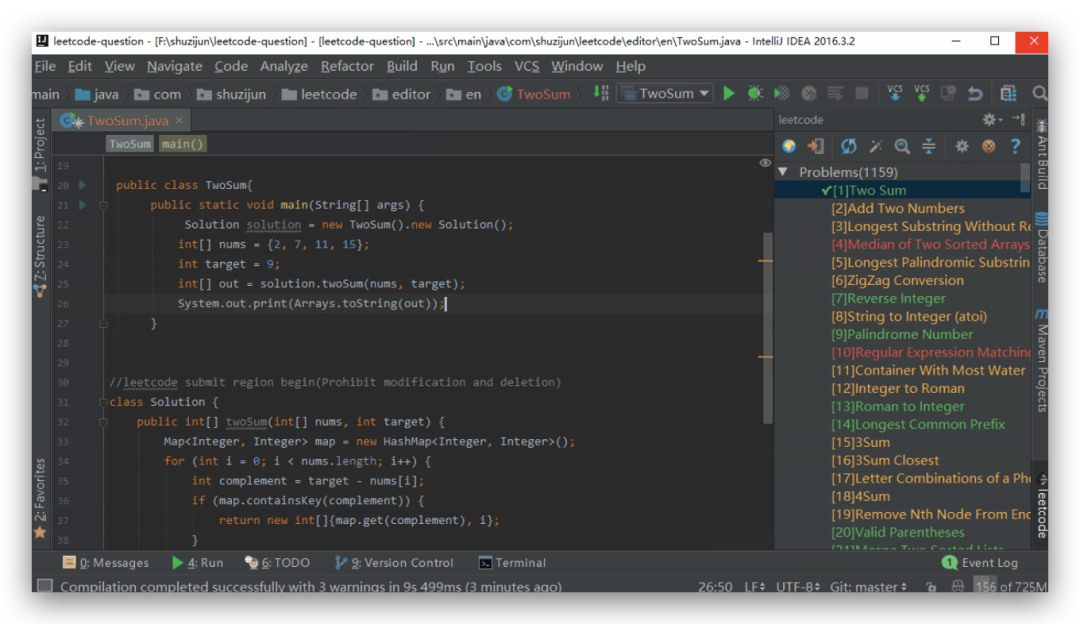Click the lock read-only icon in status bar
Screen dimensions: 1080x624
click(931, 587)
